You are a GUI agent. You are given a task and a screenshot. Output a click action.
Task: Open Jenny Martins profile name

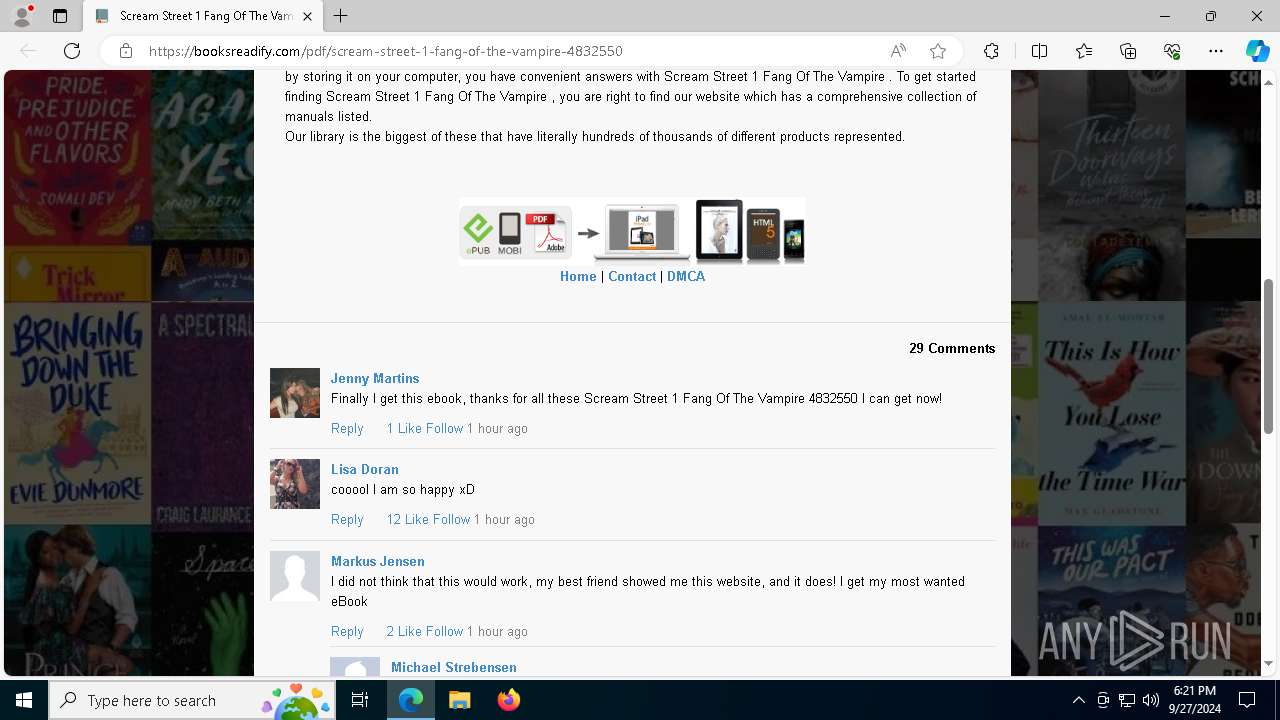coord(375,378)
